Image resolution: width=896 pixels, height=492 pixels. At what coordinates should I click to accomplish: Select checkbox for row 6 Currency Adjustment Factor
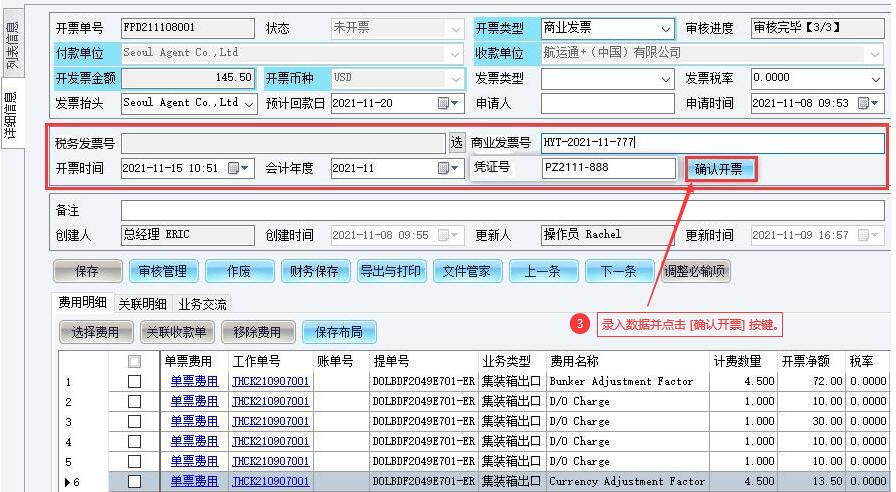[134, 482]
